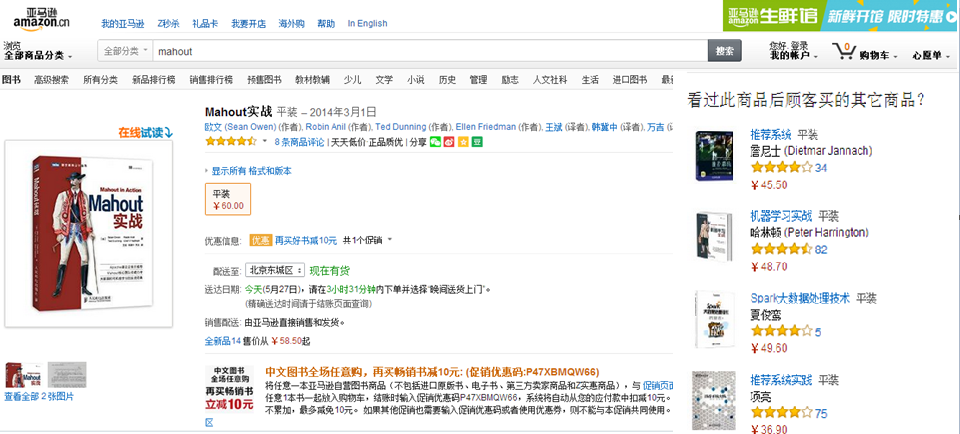Share via the green WeChat icon
960x434 pixels.
pyautogui.click(x=435, y=142)
